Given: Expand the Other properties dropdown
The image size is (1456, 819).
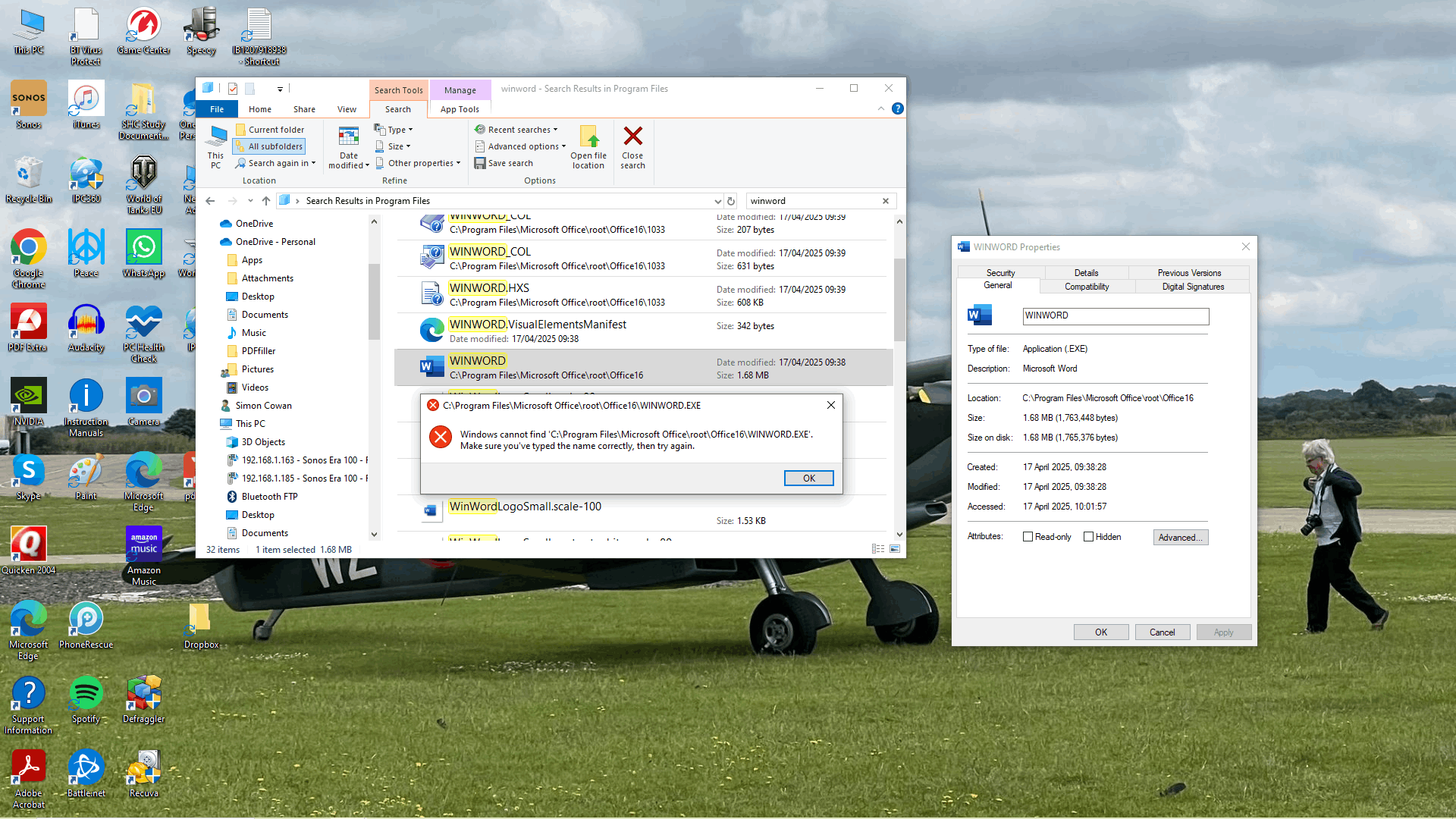Looking at the screenshot, I should (418, 162).
